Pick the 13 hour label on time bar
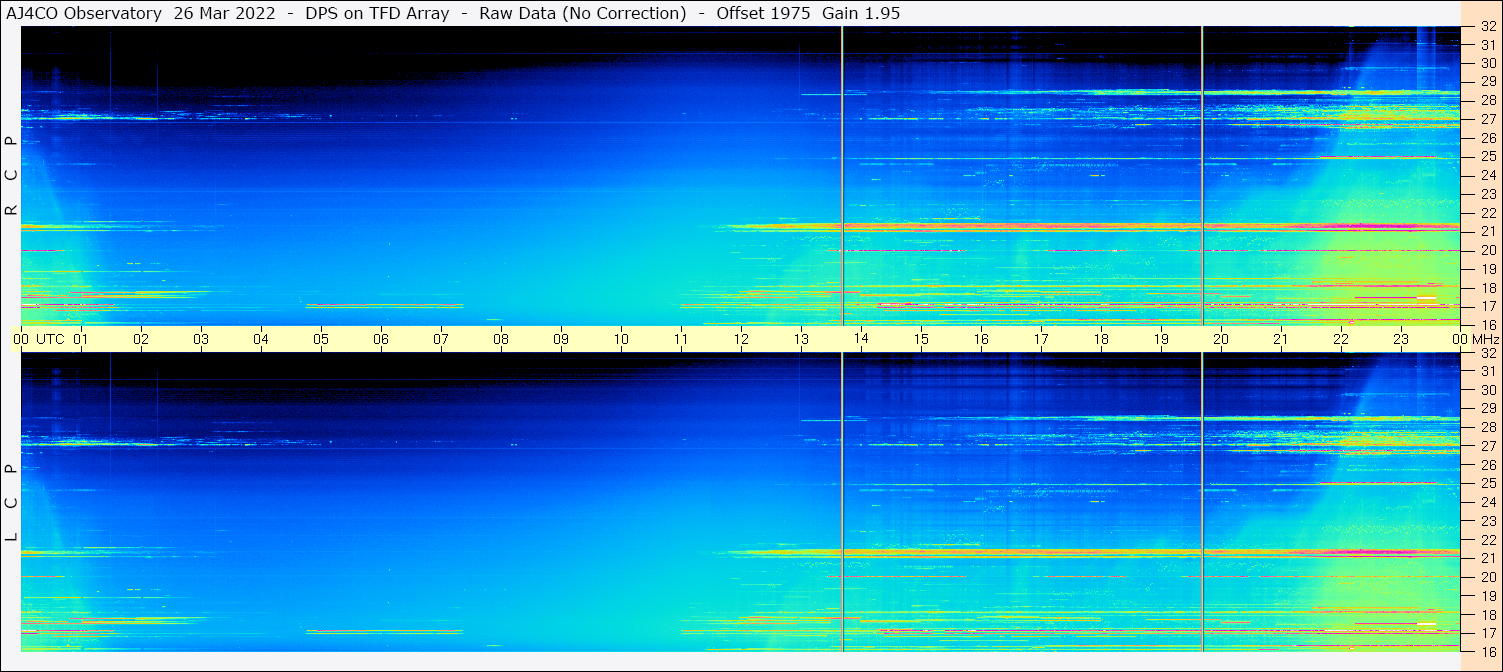The width and height of the screenshot is (1503, 672). pyautogui.click(x=801, y=339)
